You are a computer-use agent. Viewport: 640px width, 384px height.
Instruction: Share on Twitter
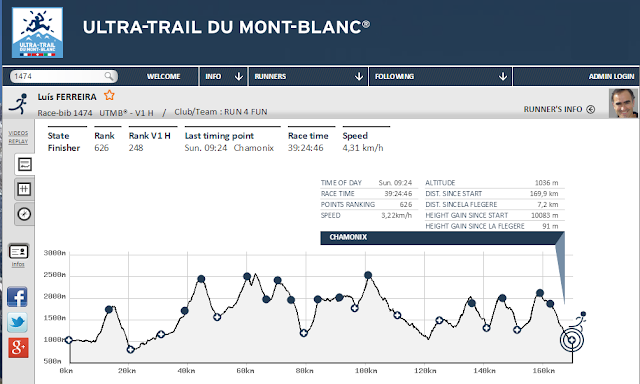[x=17, y=322]
